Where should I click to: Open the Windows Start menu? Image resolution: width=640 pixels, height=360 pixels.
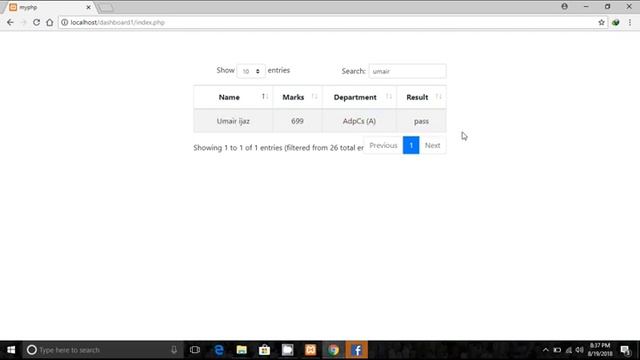pyautogui.click(x=11, y=350)
